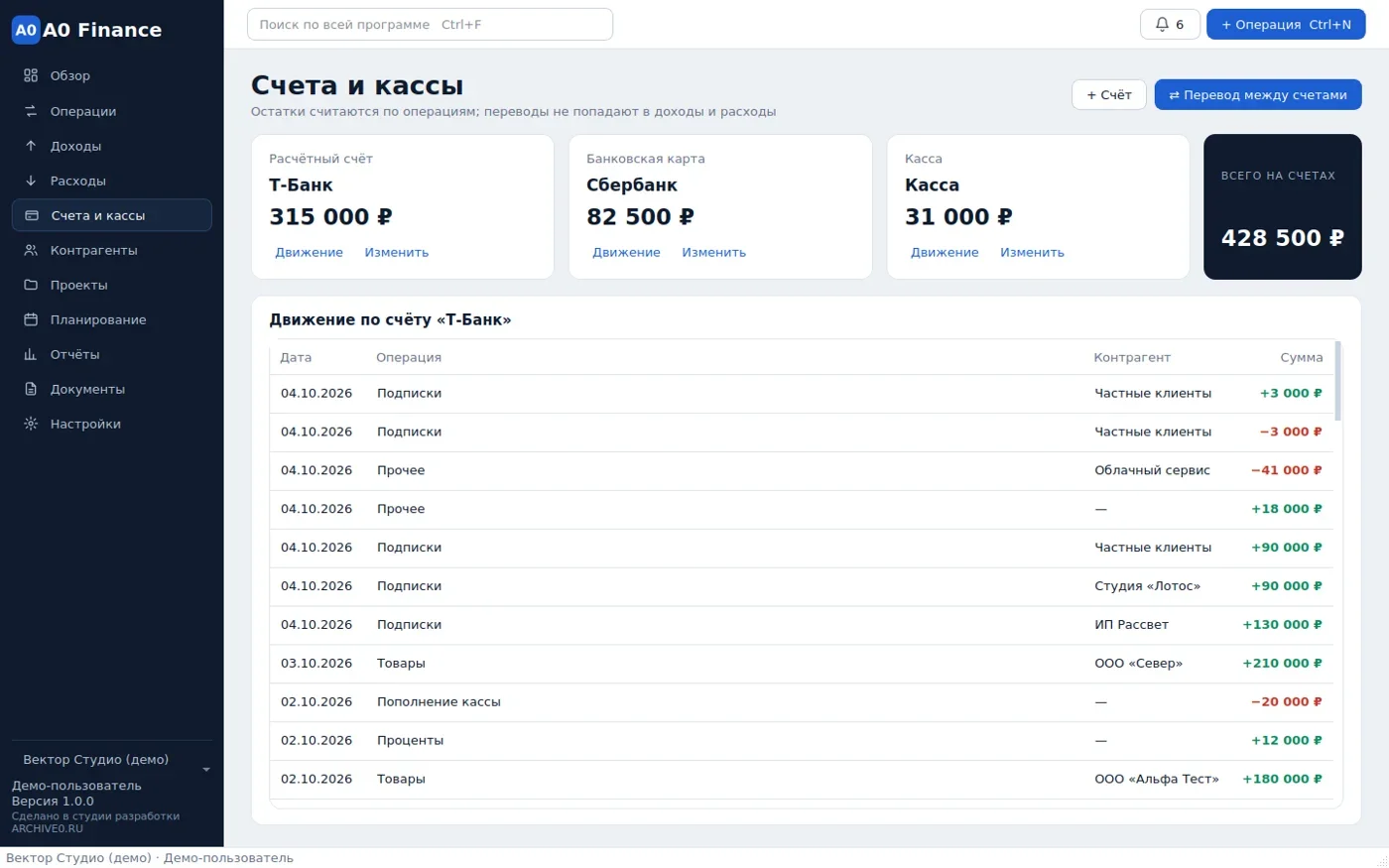Click the Операции arrows icon in sidebar
Screen dimensions: 1389x868
(x=31, y=111)
